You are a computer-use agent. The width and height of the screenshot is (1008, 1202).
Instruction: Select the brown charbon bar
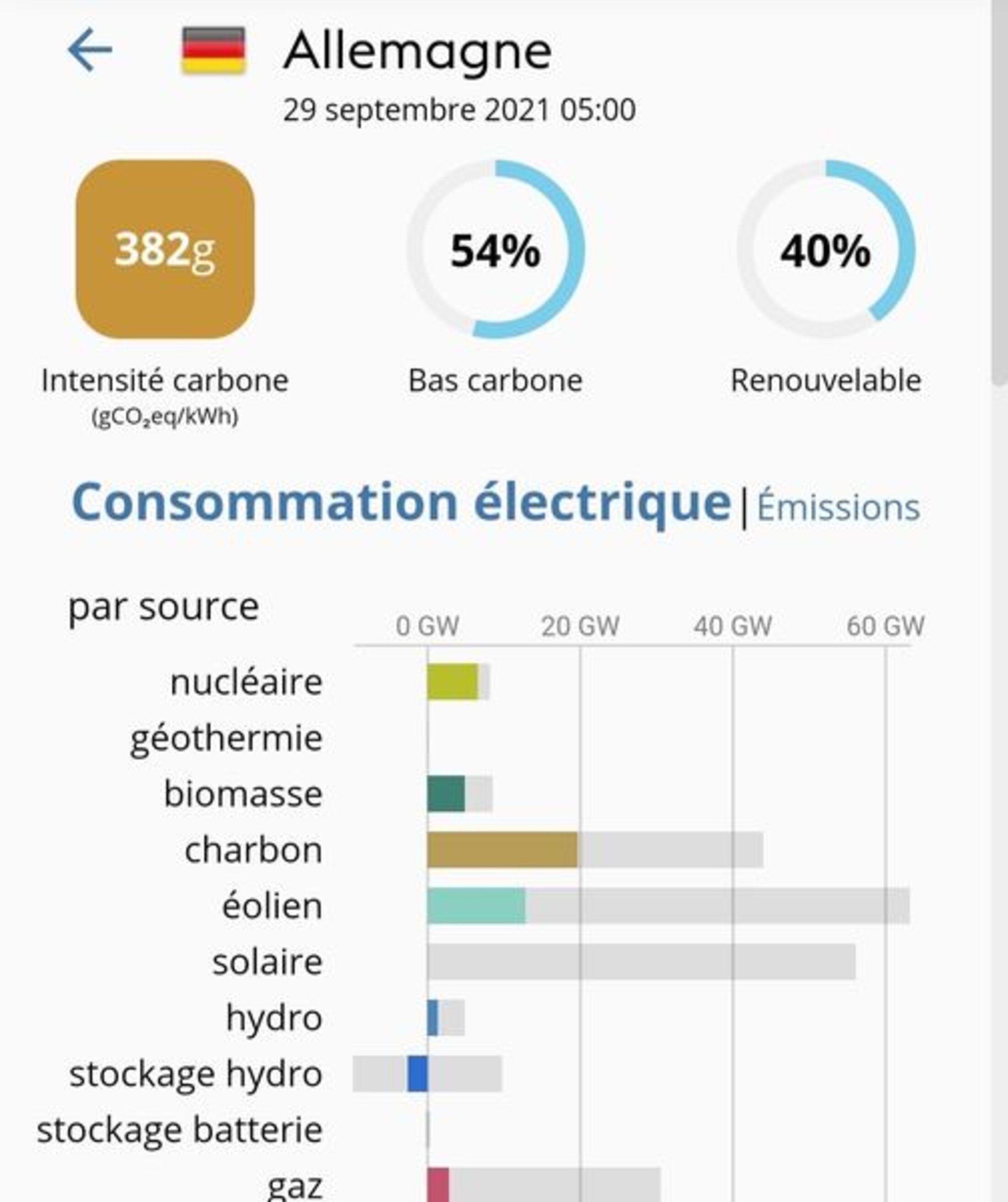point(502,850)
